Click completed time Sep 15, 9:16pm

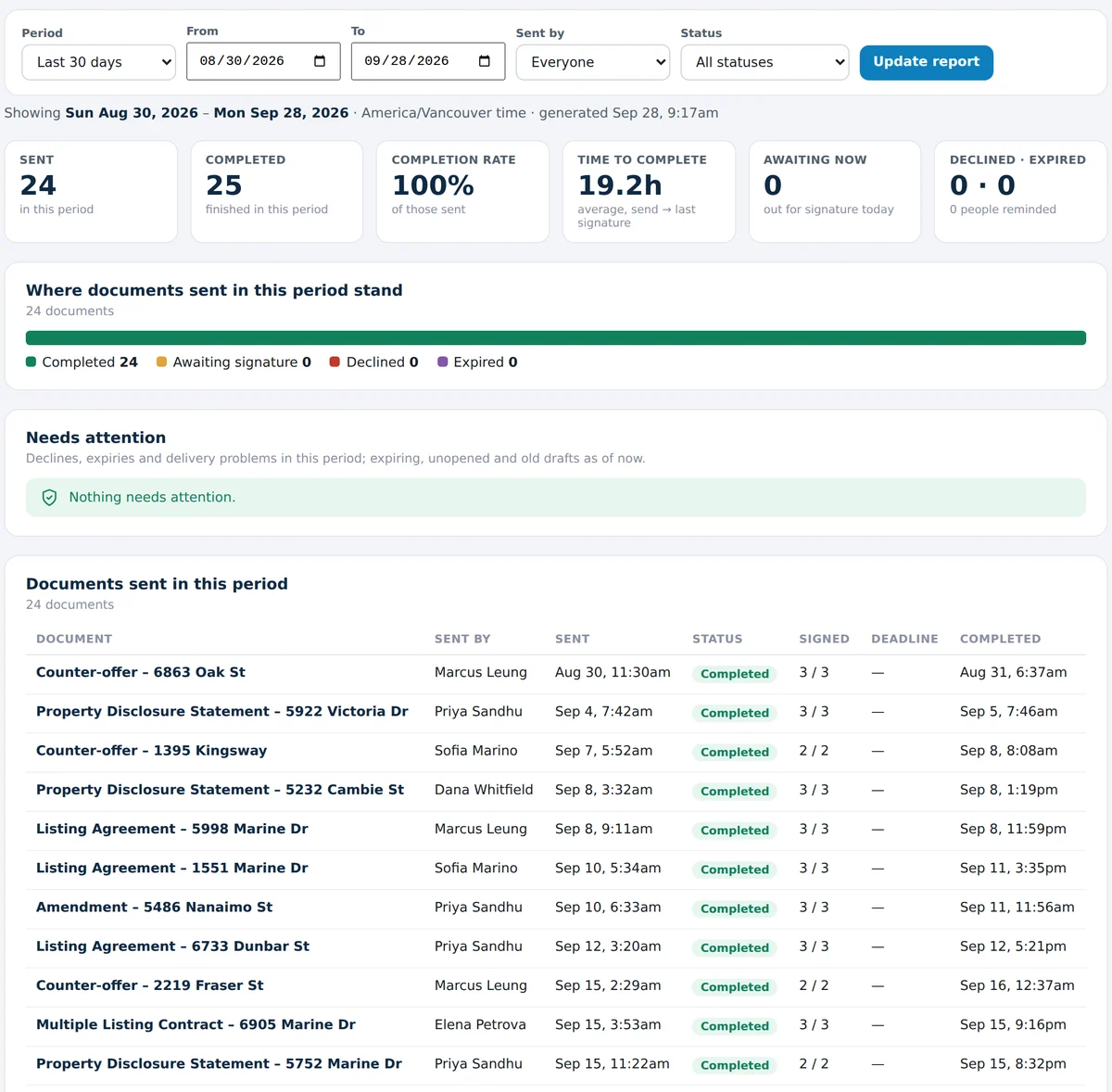point(1013,1024)
